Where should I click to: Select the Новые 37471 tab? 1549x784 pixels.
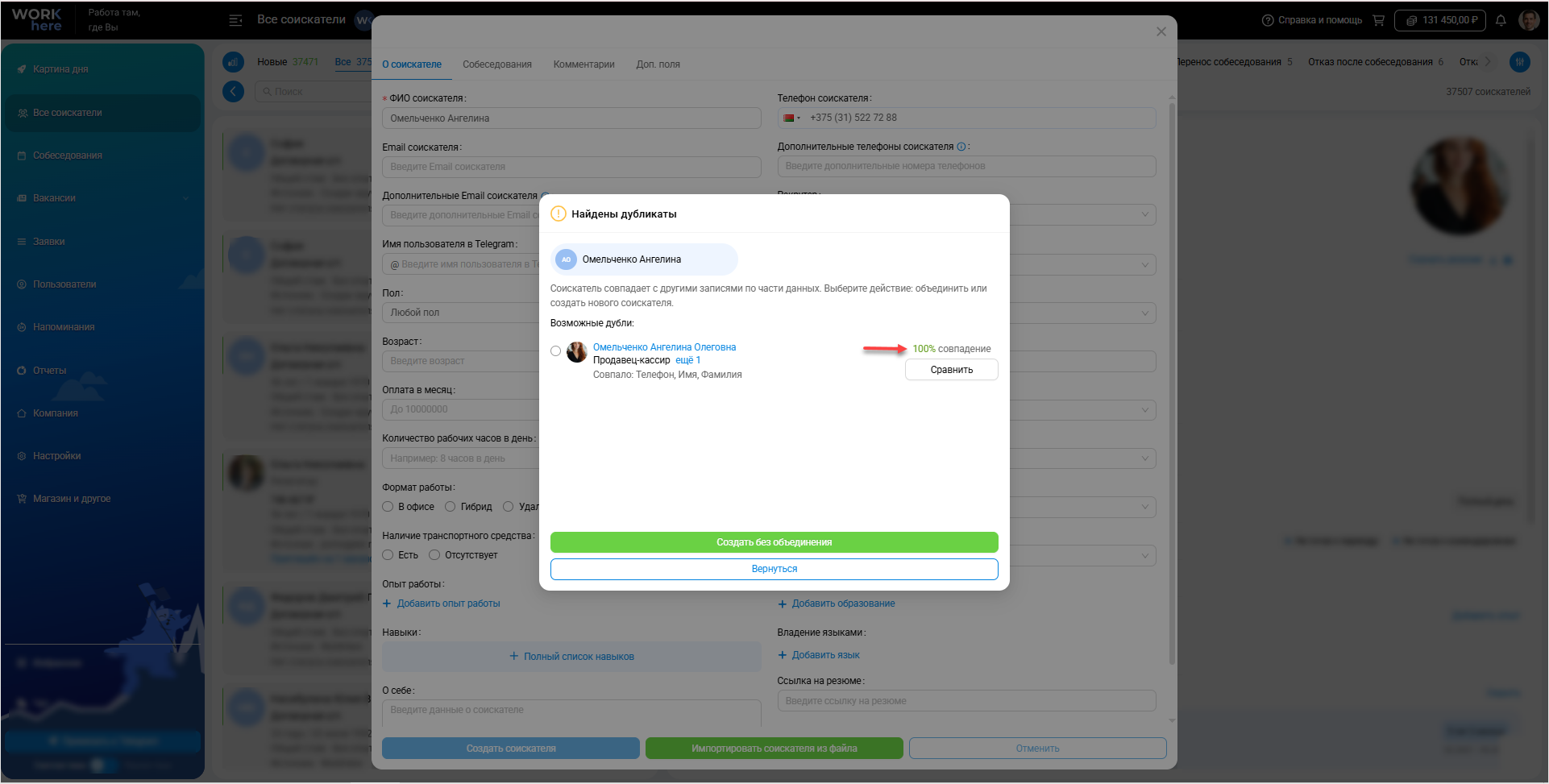(x=288, y=62)
